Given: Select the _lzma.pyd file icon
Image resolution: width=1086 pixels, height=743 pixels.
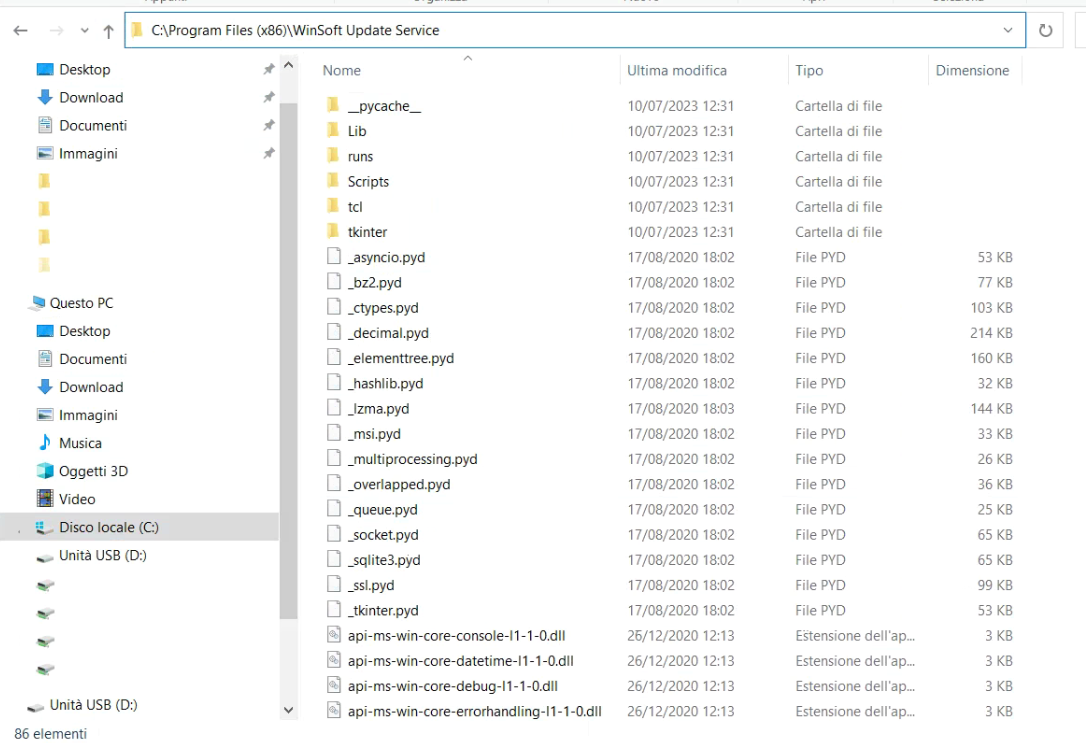Looking at the screenshot, I should tap(334, 408).
